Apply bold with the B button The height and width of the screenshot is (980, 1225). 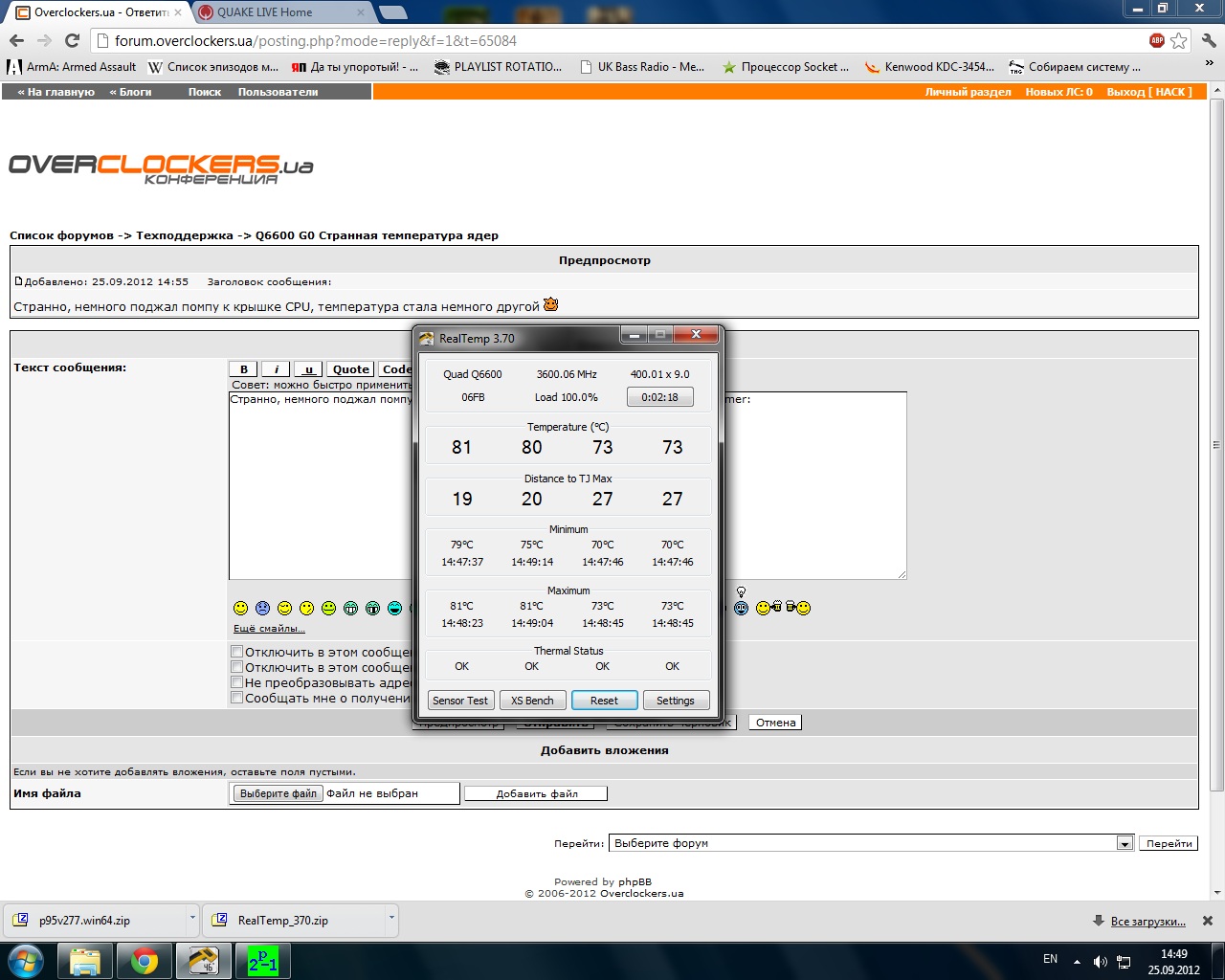pyautogui.click(x=244, y=369)
